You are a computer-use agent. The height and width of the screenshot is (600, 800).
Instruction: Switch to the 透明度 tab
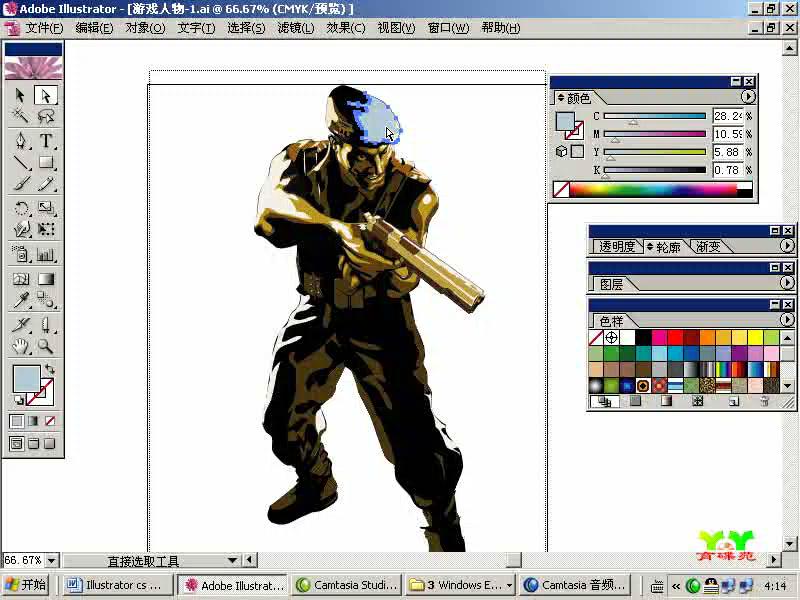[x=616, y=247]
